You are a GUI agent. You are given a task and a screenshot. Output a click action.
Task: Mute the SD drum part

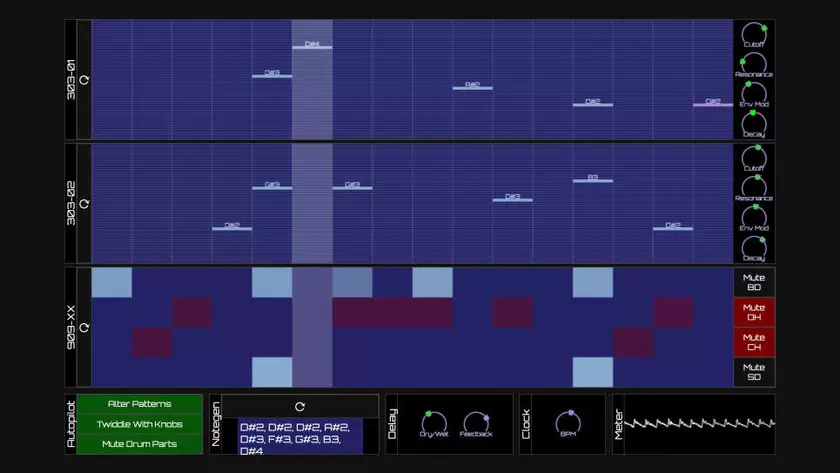click(x=753, y=372)
